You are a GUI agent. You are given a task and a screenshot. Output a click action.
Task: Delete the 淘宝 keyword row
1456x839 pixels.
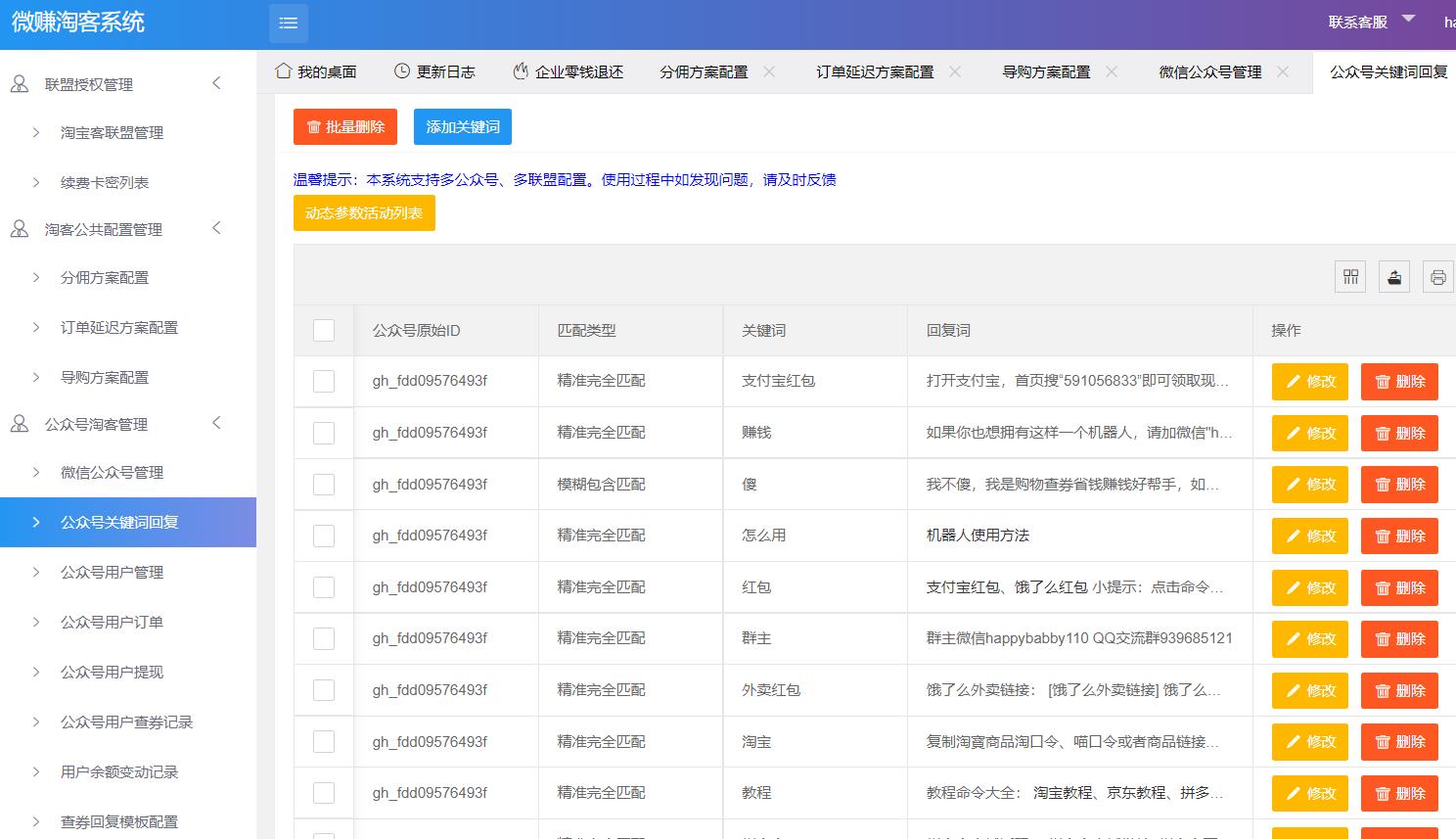tap(1399, 741)
